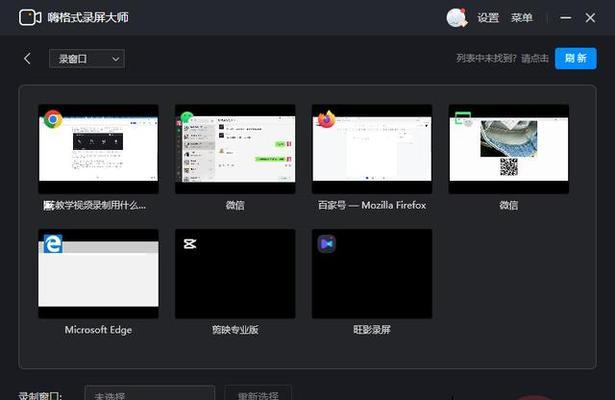
Task: Select the WeChat QR code window thumbnail
Action: click(509, 149)
